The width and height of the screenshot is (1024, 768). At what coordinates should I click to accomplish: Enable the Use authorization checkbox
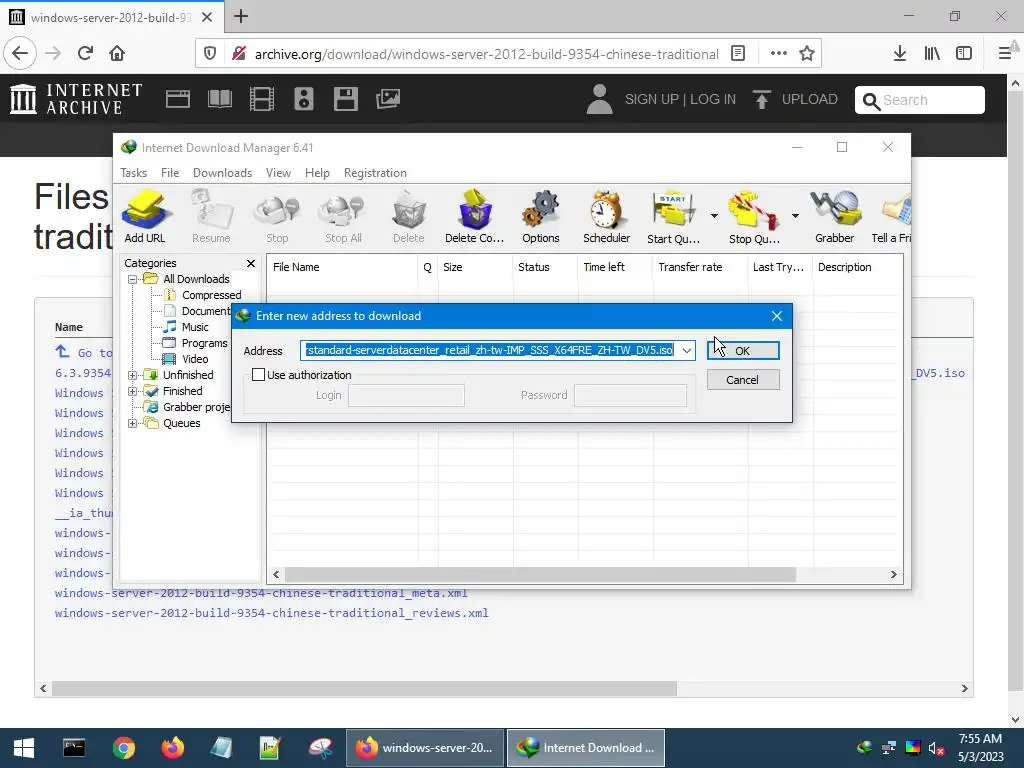[x=259, y=375]
